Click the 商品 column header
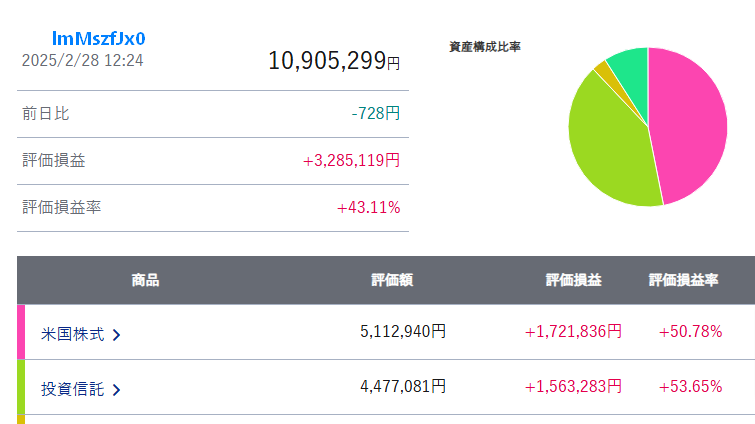The height and width of the screenshot is (424, 755). pos(145,281)
